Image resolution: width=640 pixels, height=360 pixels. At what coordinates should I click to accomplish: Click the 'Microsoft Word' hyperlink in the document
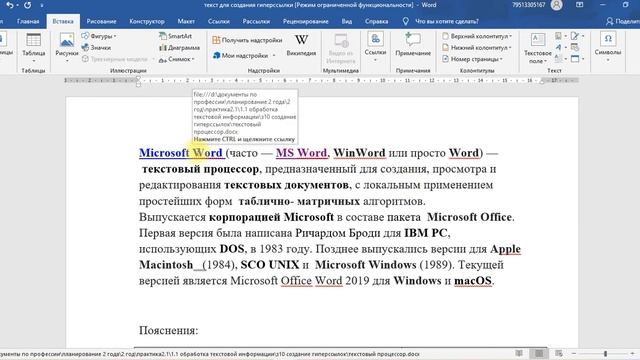(x=182, y=153)
